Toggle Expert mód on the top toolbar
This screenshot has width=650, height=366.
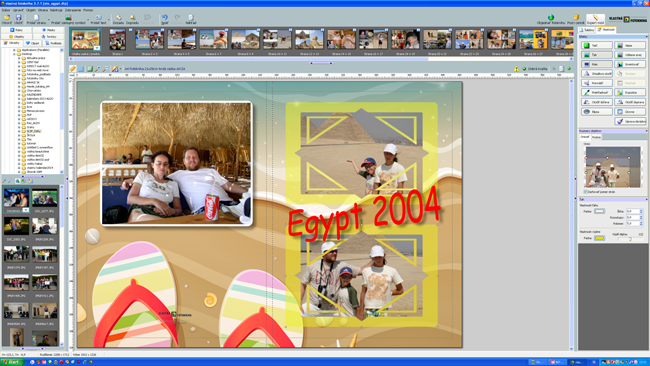pos(595,19)
